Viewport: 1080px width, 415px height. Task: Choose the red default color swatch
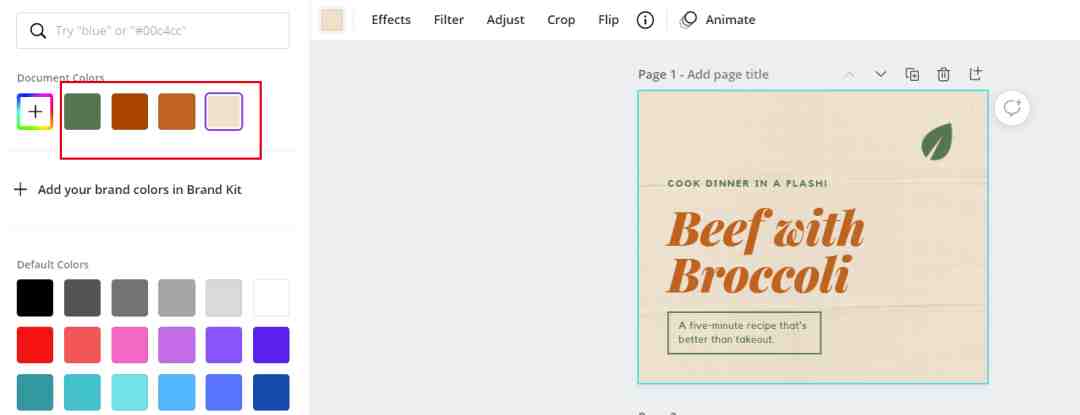point(35,345)
